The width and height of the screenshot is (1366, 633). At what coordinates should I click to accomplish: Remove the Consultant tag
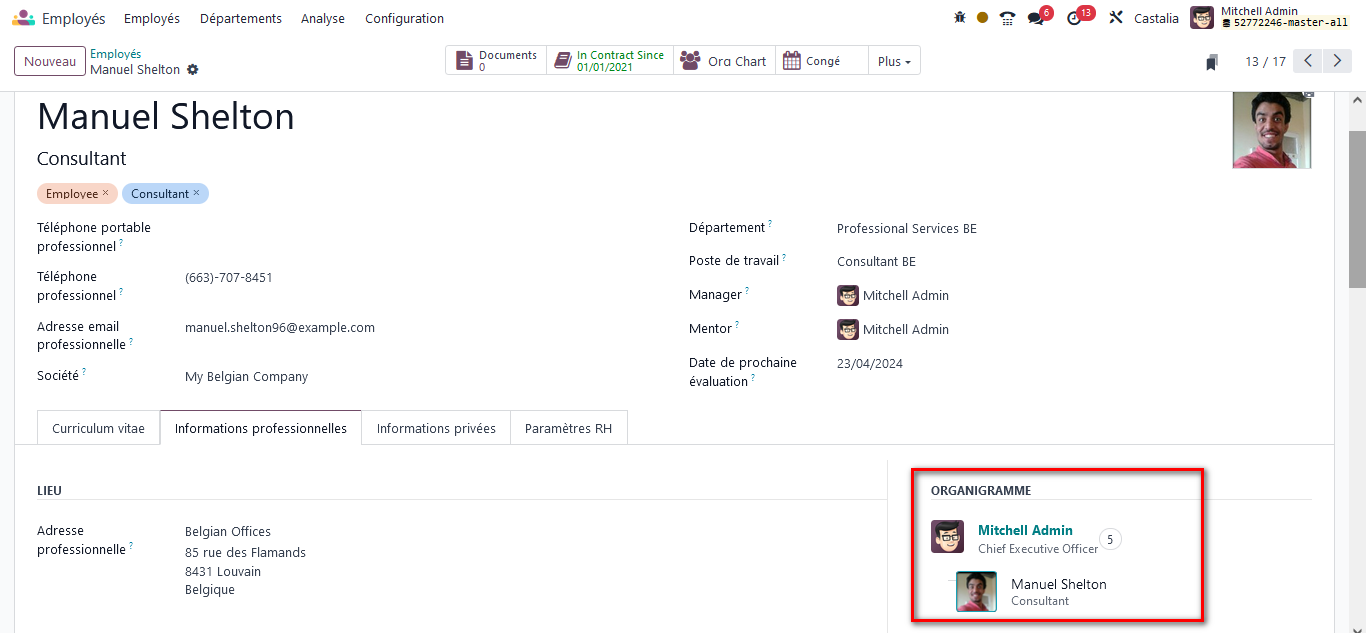tap(197, 192)
